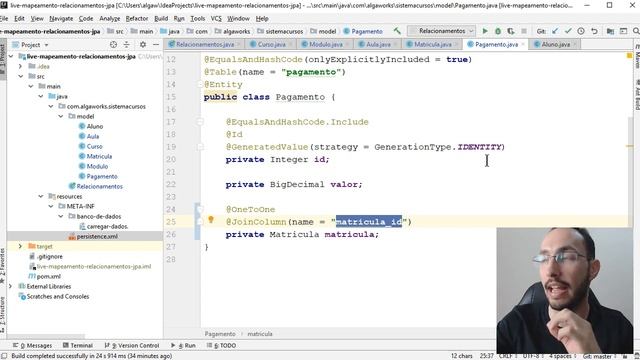Click the matricula breadcrumb below the editor
This screenshot has width=640, height=360.
[x=260, y=334]
